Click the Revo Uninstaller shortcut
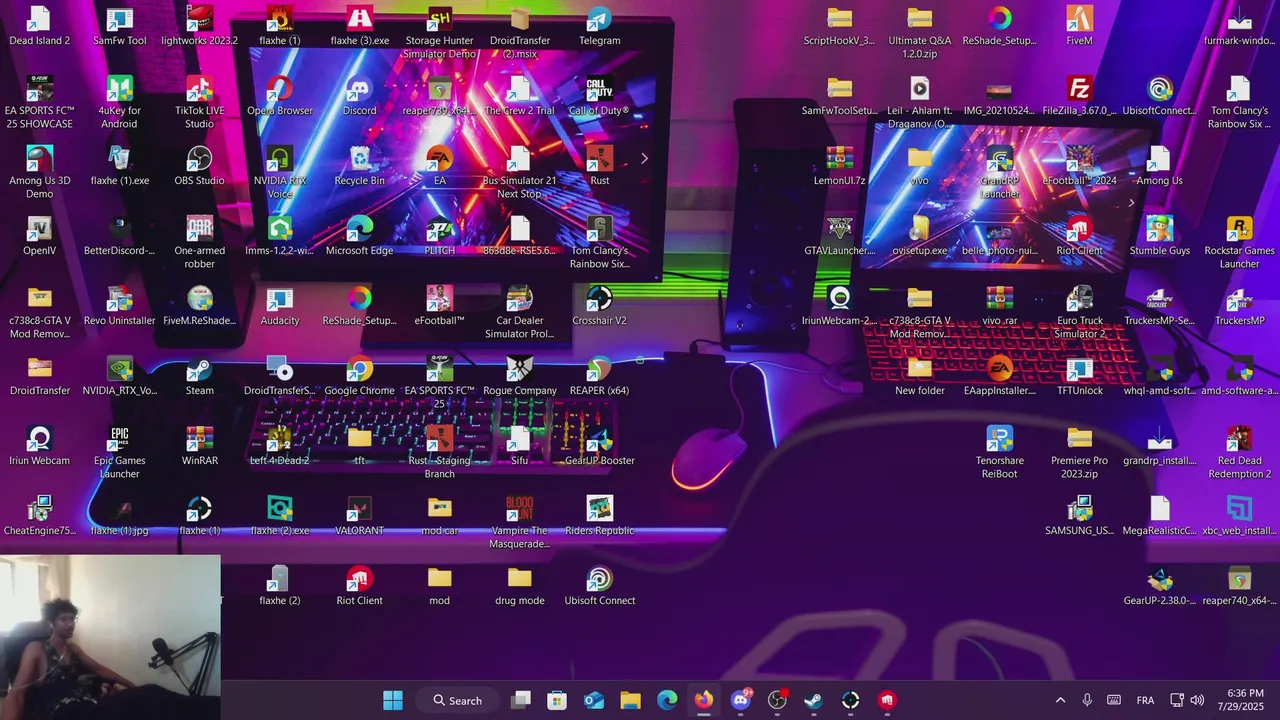 119,307
